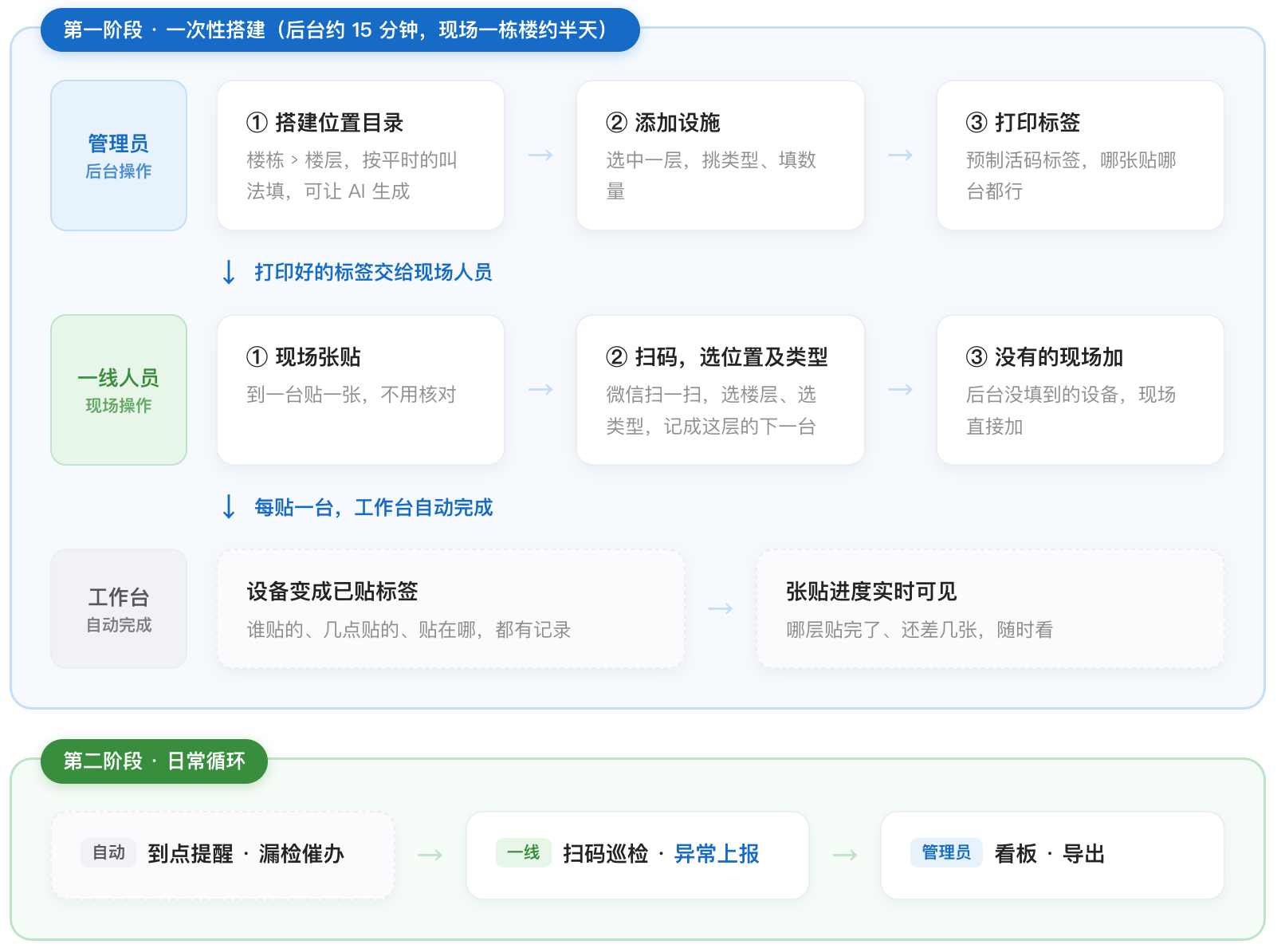The height and width of the screenshot is (952, 1285).
Task: Click 扫码巡检 text
Action: (x=606, y=854)
